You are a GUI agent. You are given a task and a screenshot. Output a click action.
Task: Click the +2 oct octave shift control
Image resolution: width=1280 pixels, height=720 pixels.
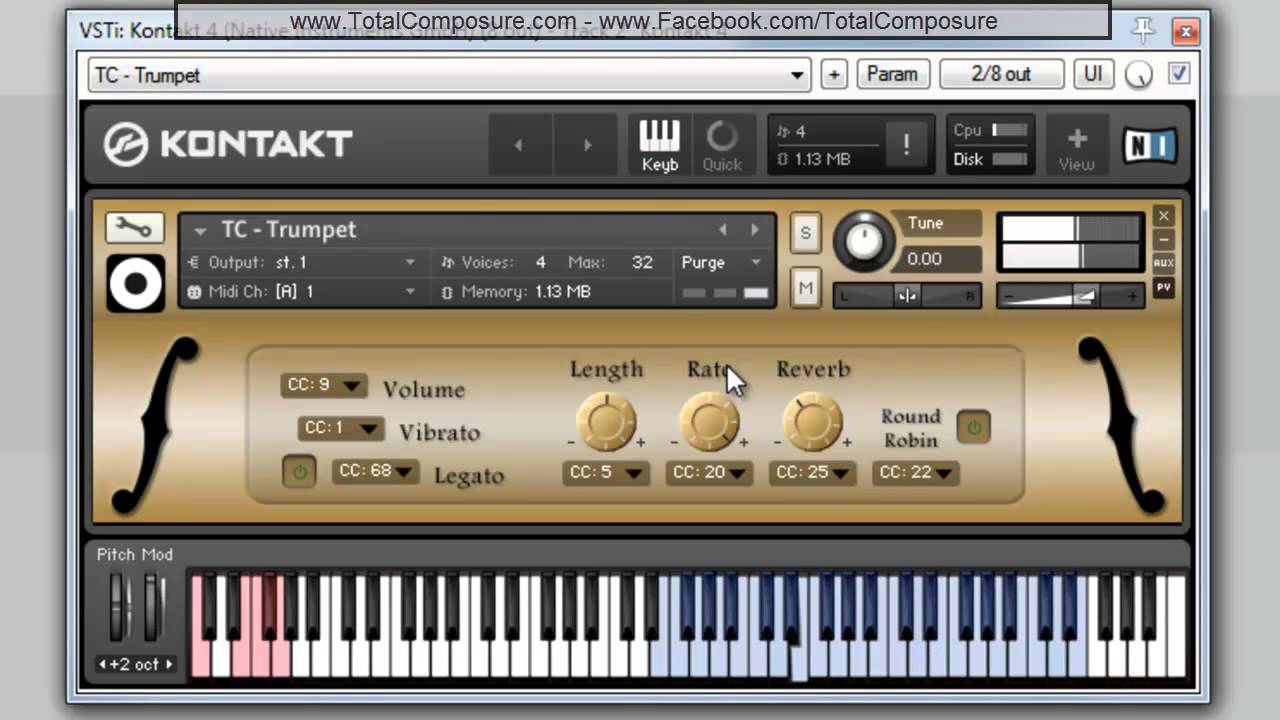(135, 663)
